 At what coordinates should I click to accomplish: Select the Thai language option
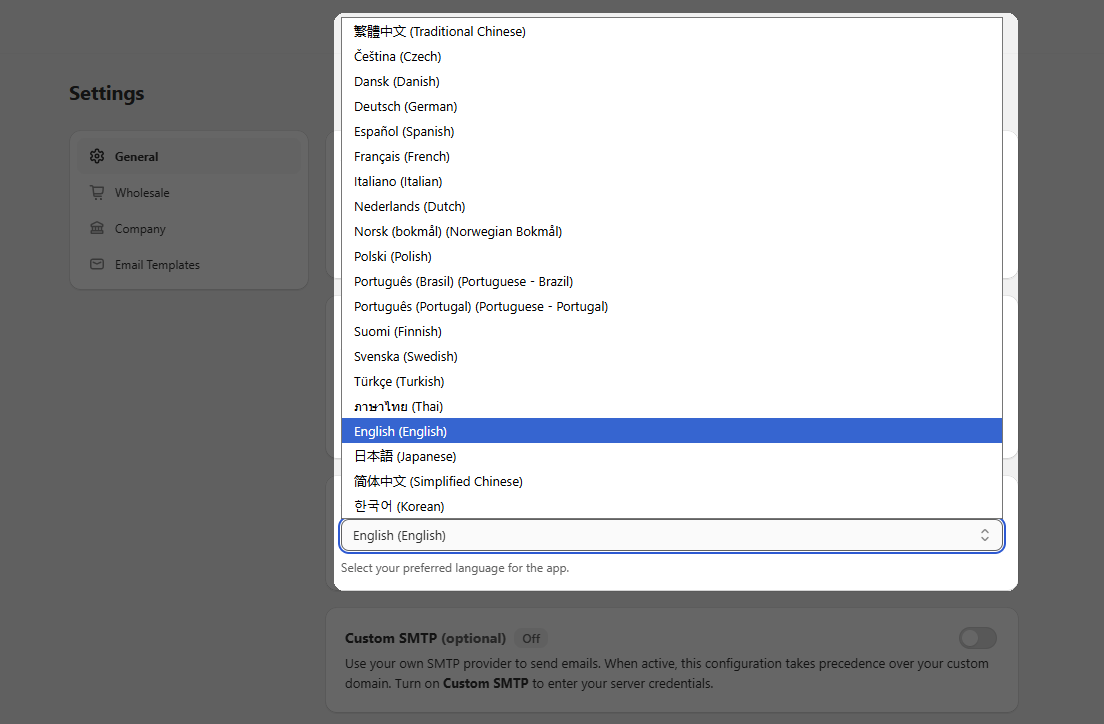(x=672, y=406)
